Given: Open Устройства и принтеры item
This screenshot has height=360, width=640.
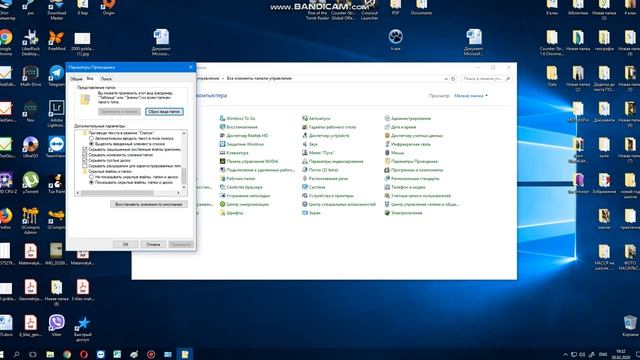Looking at the screenshot, I should click(328, 196).
